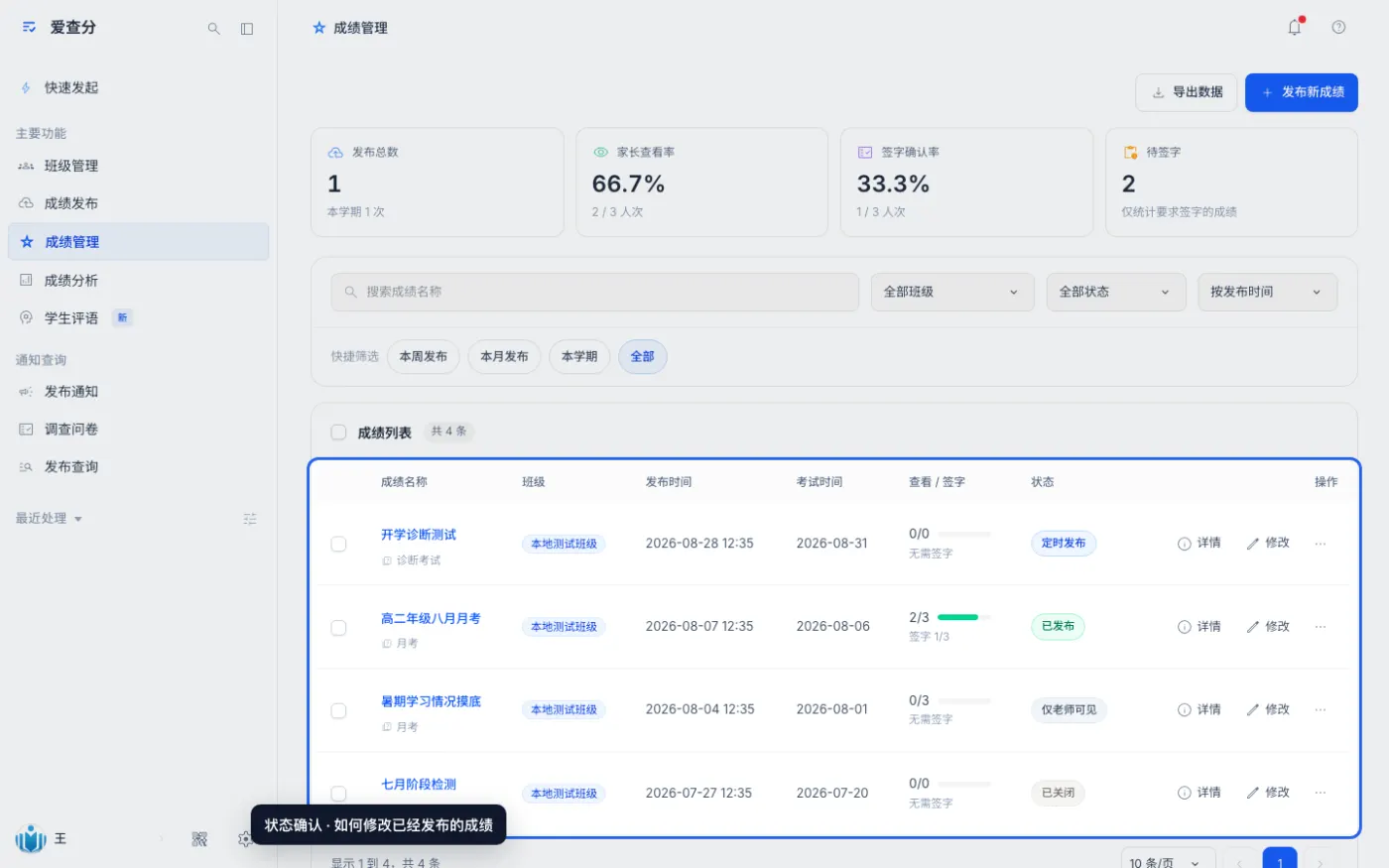
Task: Expand the 最近处理 section
Action: 49,519
